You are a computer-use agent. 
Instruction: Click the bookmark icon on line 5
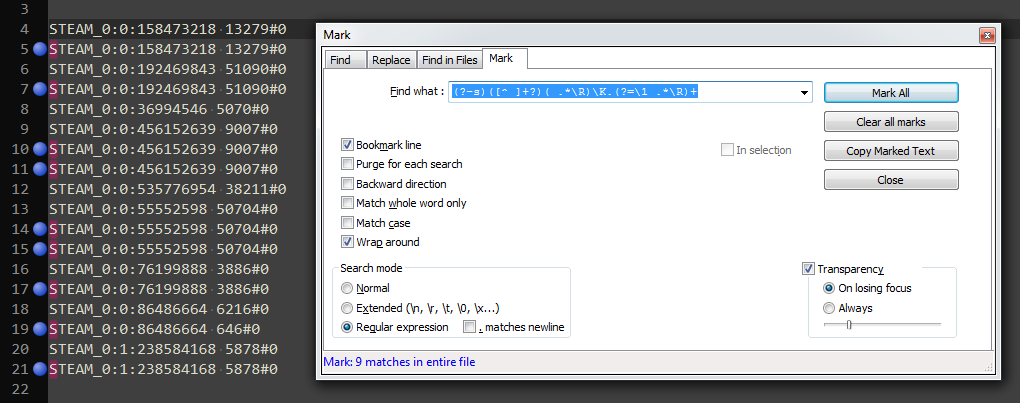click(40, 49)
